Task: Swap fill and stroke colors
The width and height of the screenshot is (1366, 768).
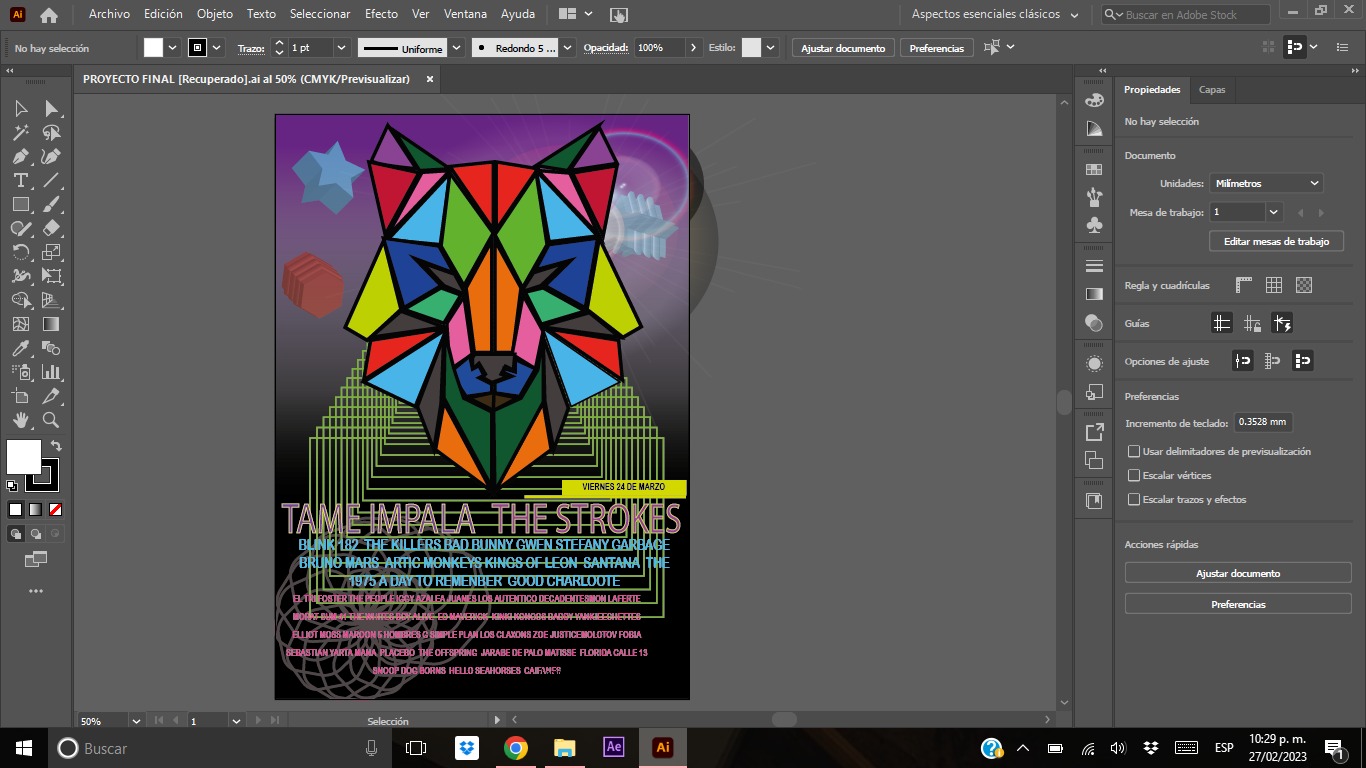Action: tap(56, 446)
